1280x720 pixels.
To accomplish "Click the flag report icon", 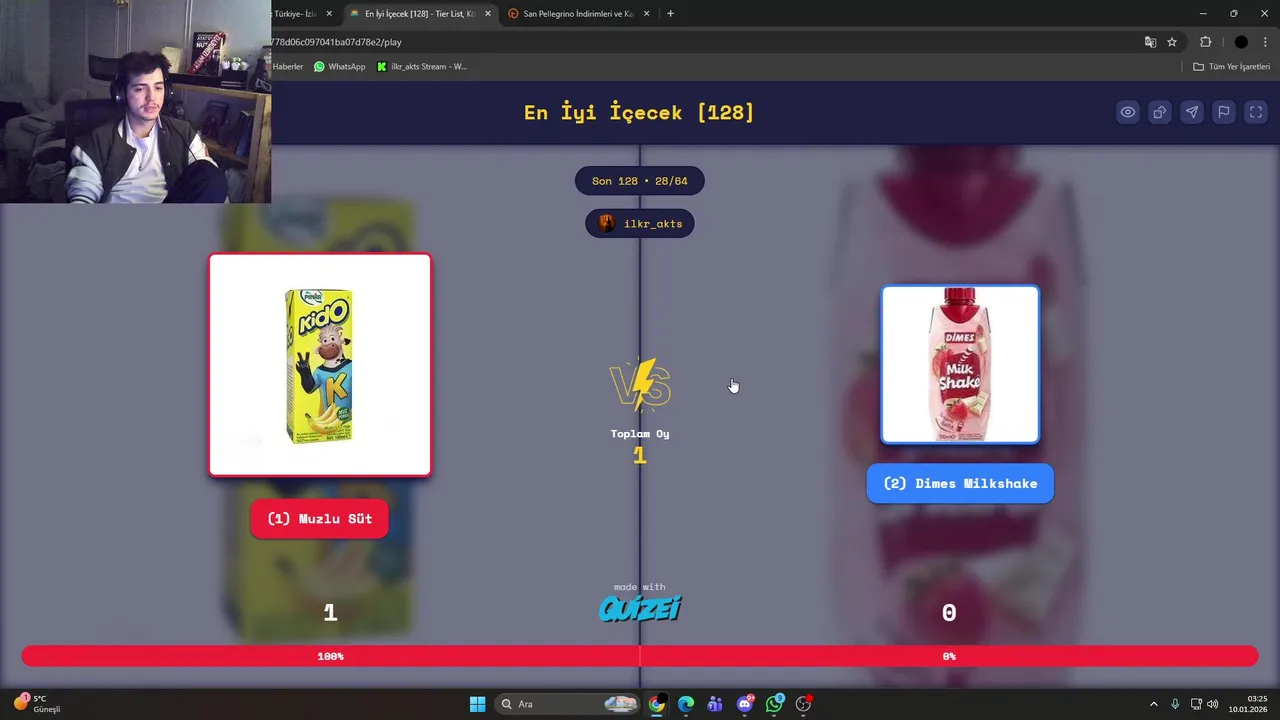I will point(1224,112).
